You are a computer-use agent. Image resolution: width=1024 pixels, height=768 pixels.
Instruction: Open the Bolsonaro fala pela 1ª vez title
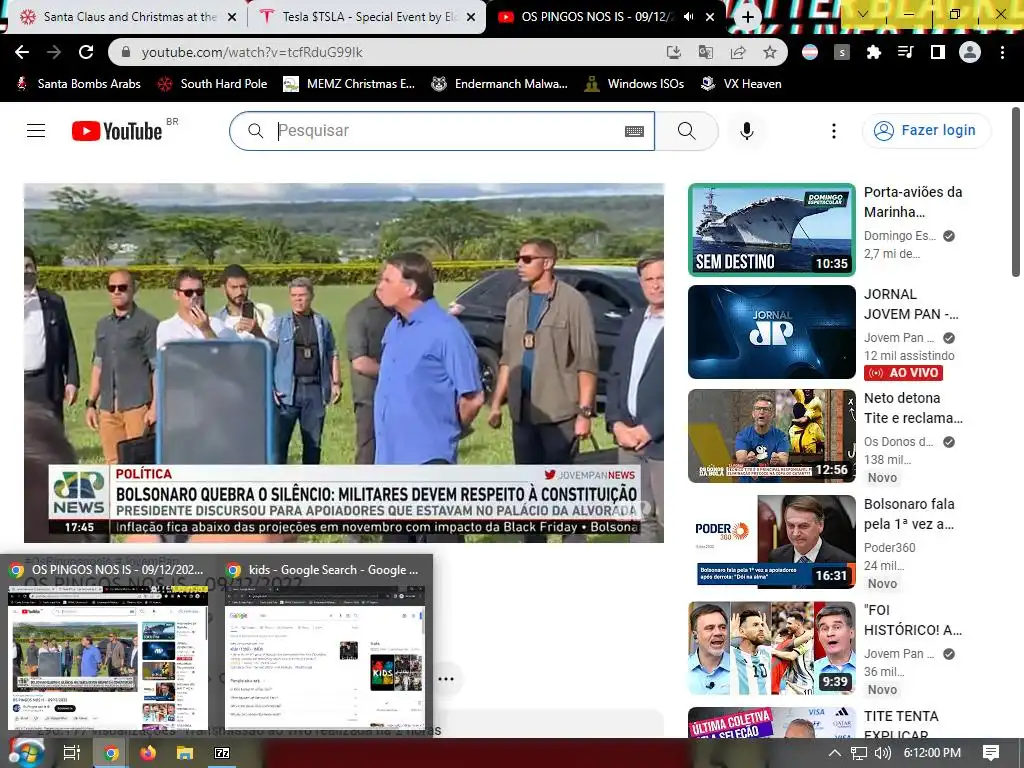(909, 514)
